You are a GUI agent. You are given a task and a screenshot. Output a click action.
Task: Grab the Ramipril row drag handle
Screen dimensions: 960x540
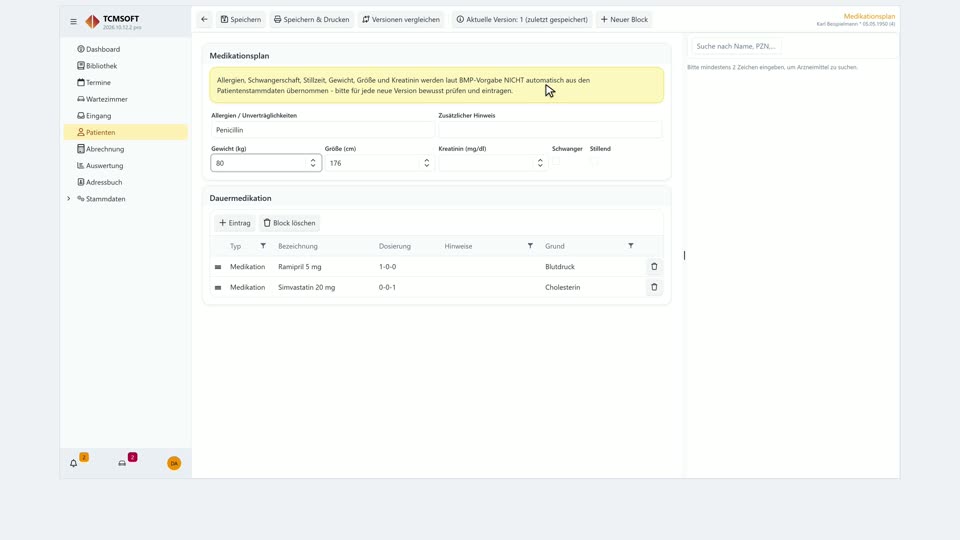pos(218,267)
